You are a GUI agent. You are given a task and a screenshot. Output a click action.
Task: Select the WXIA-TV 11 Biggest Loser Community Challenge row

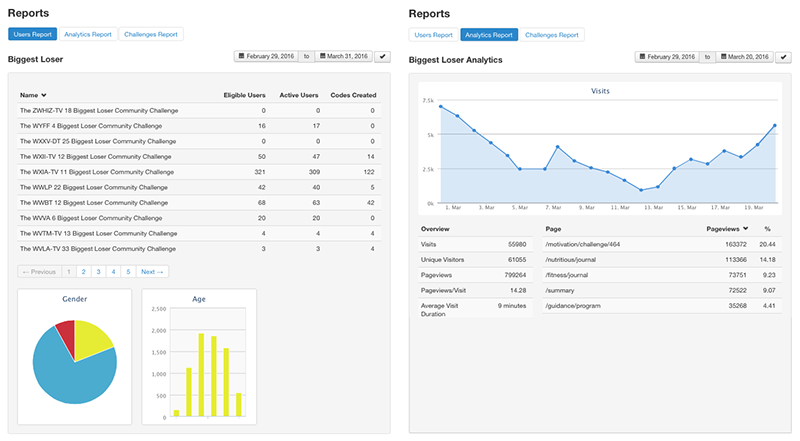[93, 172]
